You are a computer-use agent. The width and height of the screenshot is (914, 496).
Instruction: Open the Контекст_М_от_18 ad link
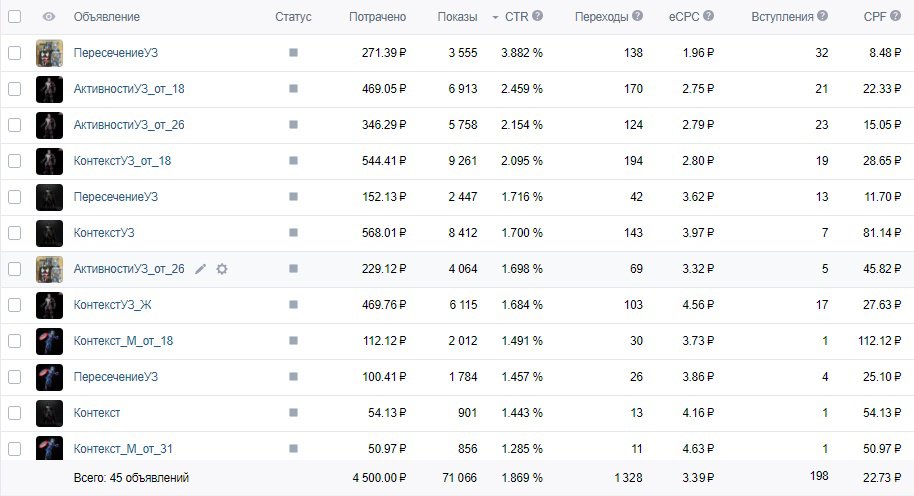pyautogui.click(x=123, y=341)
